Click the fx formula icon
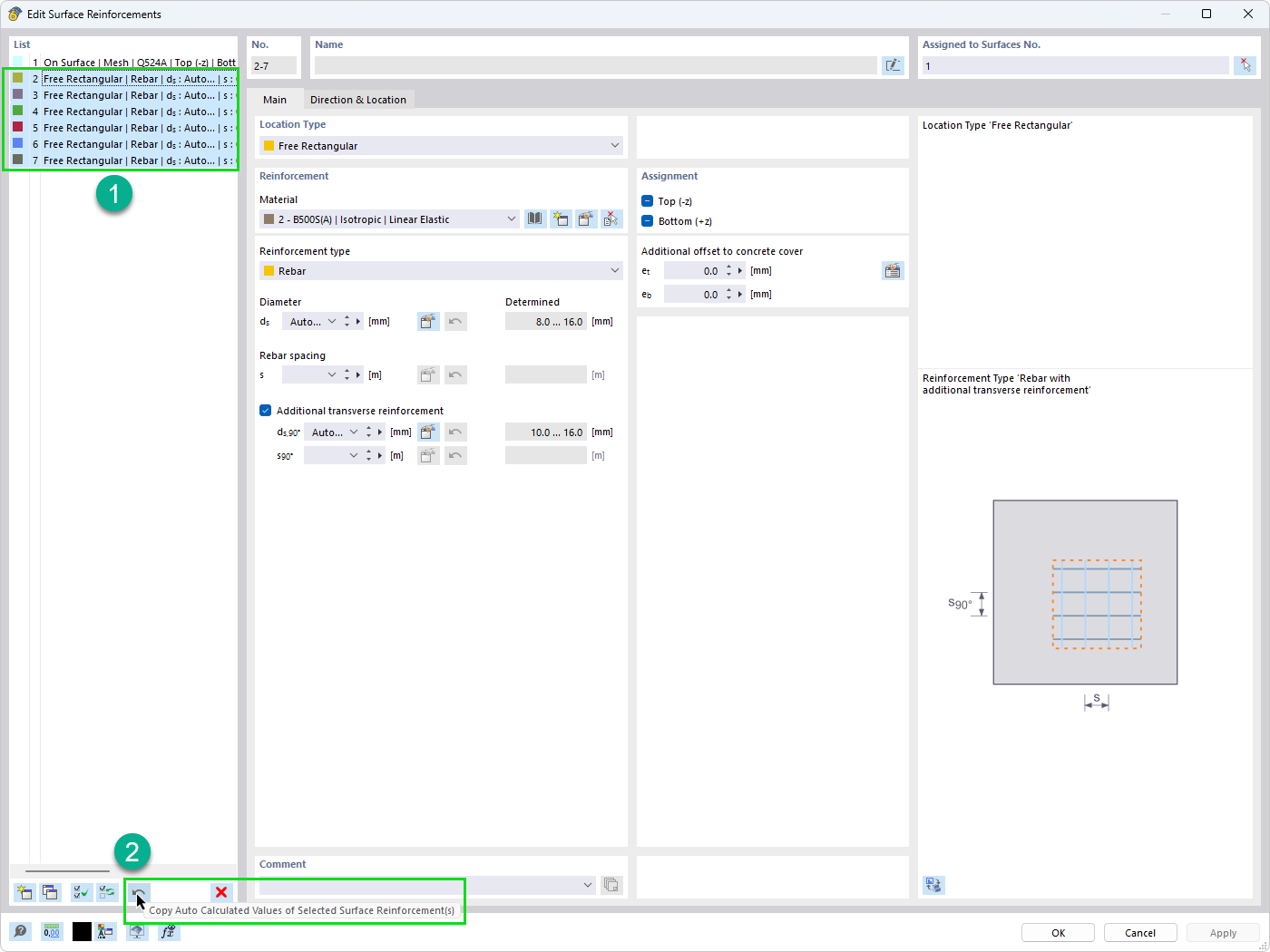The width and height of the screenshot is (1270, 952). 168,932
